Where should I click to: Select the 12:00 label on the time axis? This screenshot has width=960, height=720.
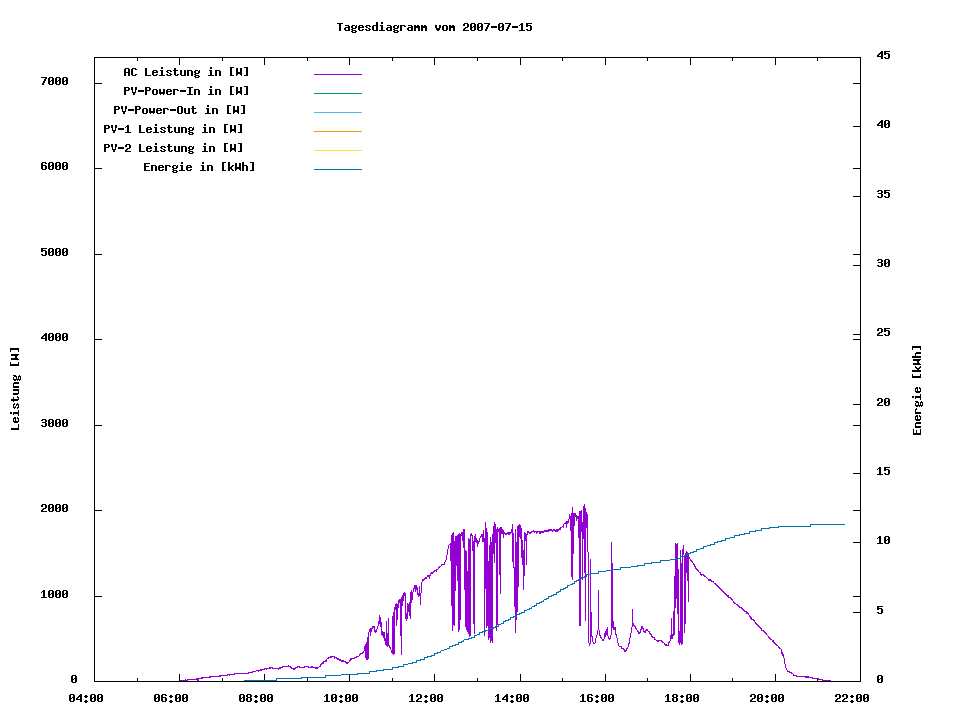pos(426,699)
